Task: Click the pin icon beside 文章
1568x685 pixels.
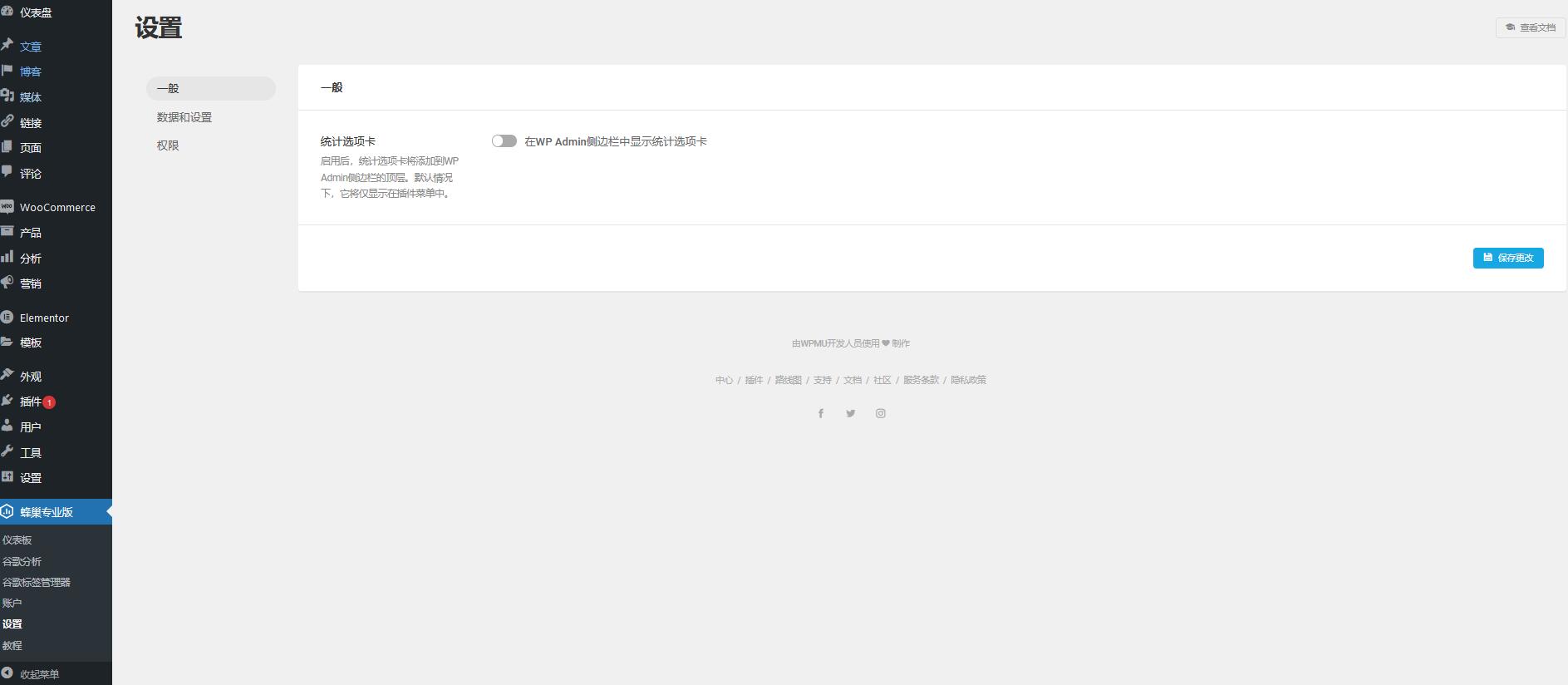Action: [7, 45]
